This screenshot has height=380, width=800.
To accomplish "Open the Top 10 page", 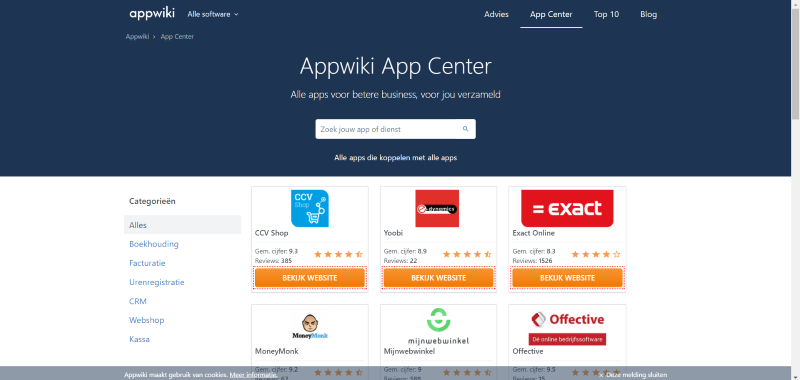I will click(606, 14).
